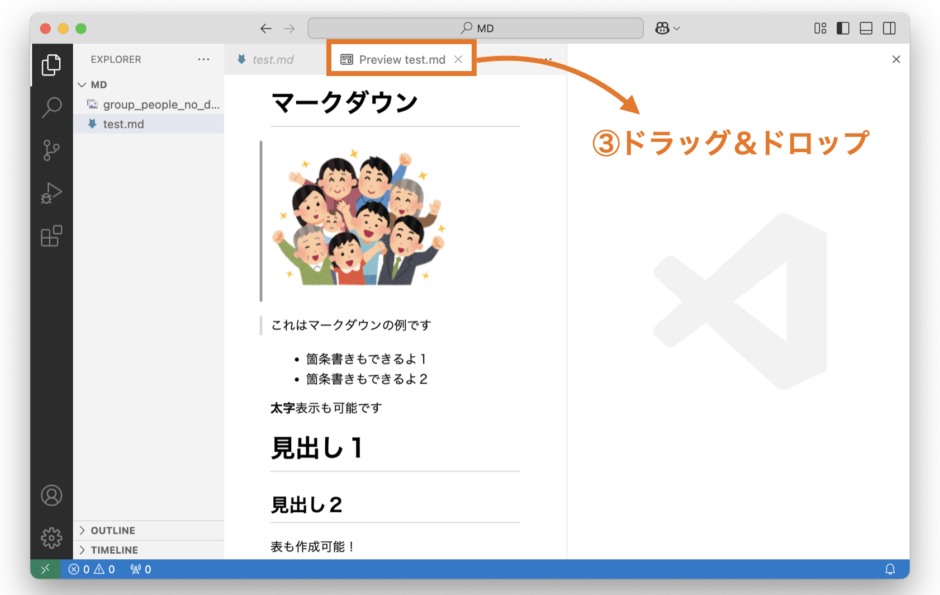Screen dimensions: 940x595
Task: Open the Copilot dropdown in the title bar
Action: point(668,28)
